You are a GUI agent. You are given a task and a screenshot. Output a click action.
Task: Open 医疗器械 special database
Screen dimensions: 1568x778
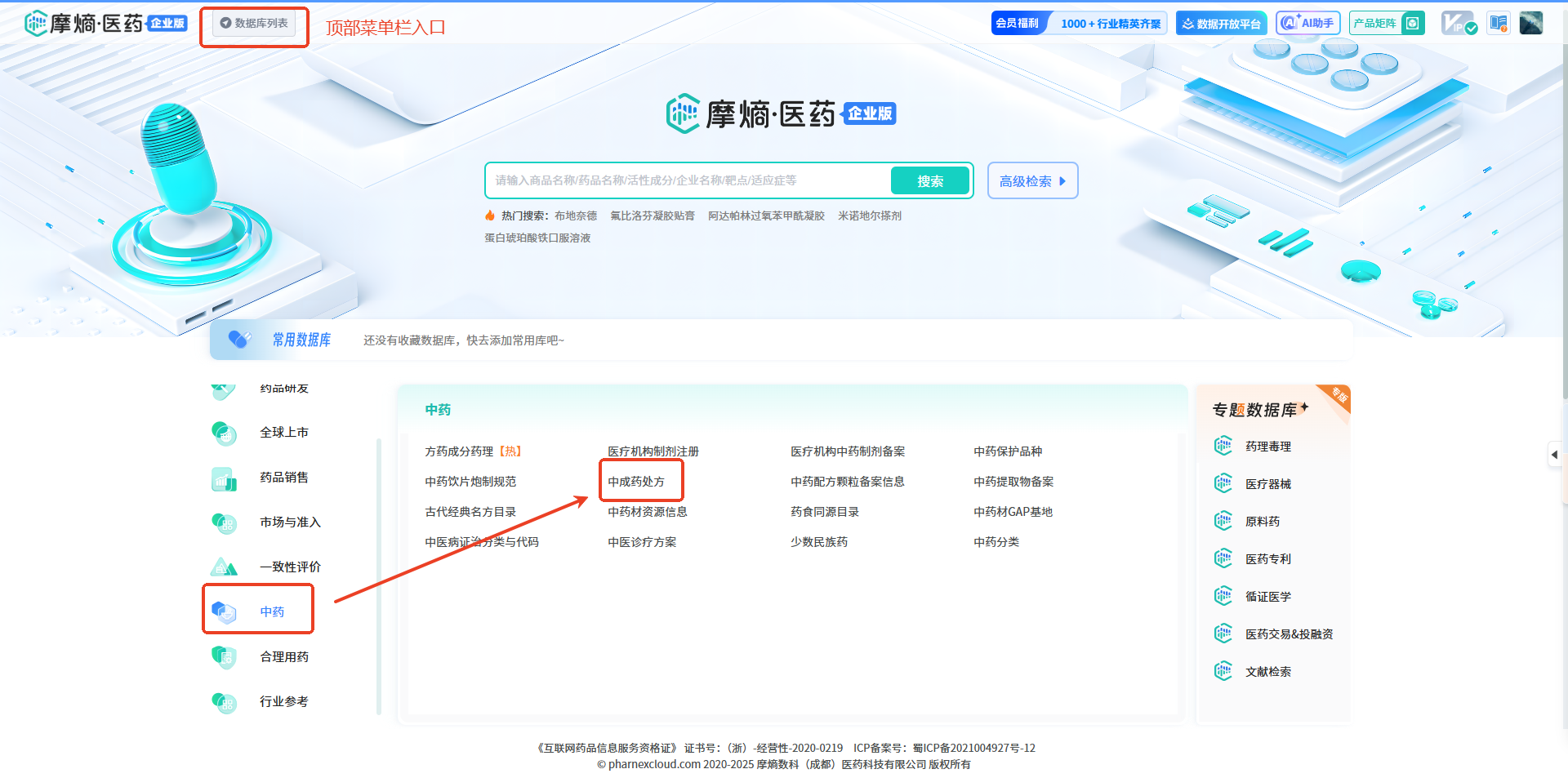tap(1267, 483)
